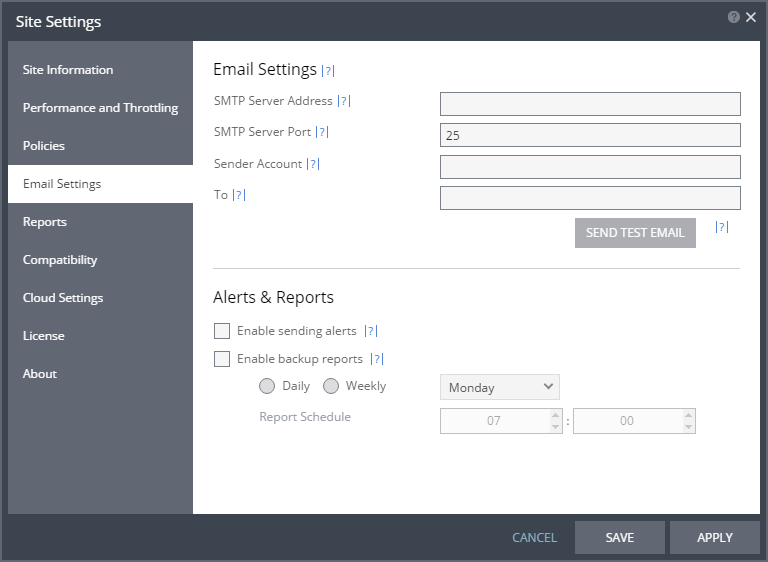Select the Daily radio button
This screenshot has height=562, width=768.
tap(267, 386)
